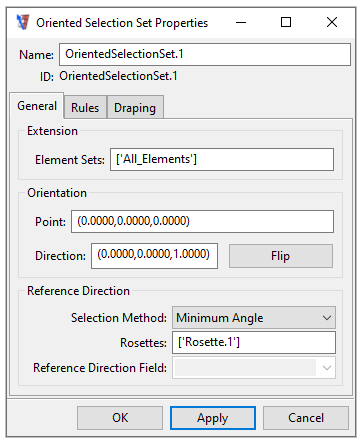
Task: Click the Selection Method label
Action: 119,318
